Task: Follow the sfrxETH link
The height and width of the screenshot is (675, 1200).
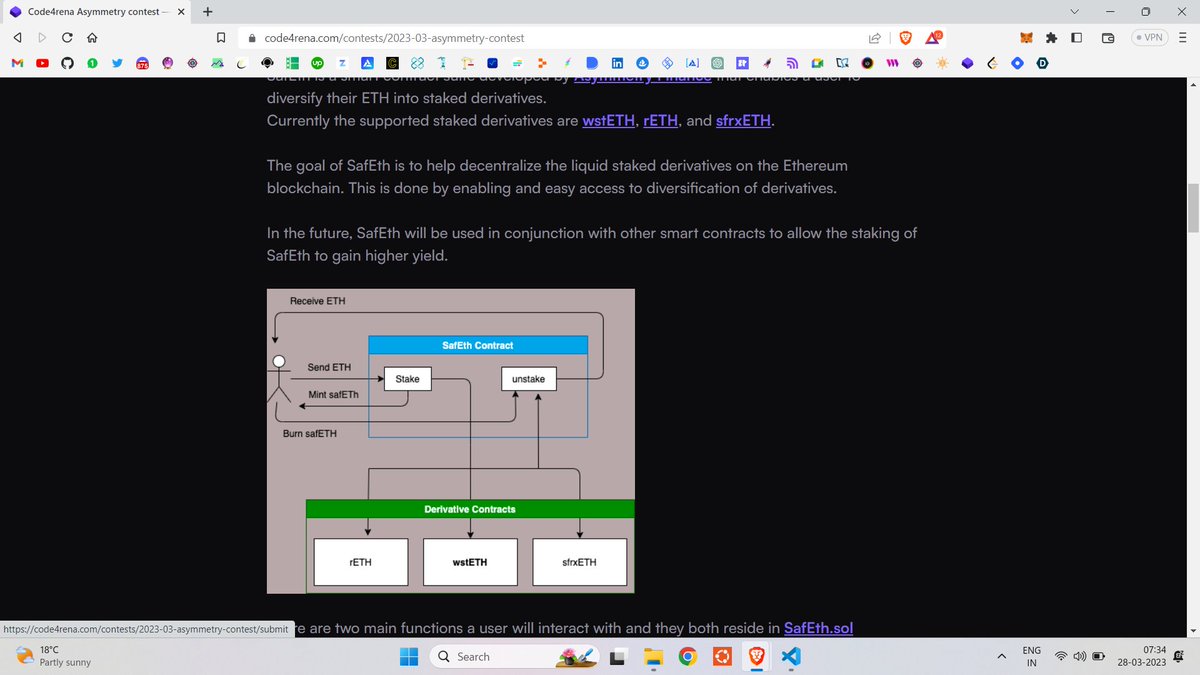Action: 745,121
